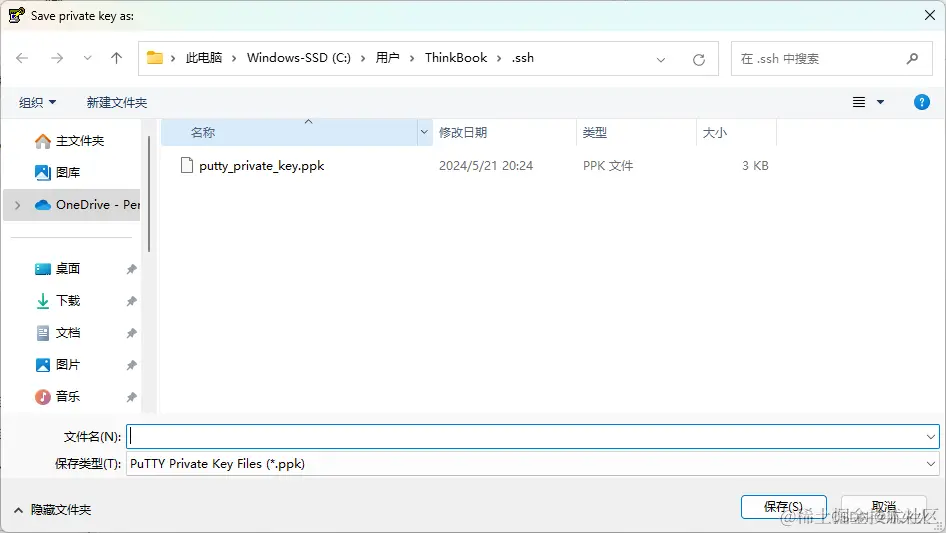
Task: Go back with the left arrow
Action: tap(22, 58)
